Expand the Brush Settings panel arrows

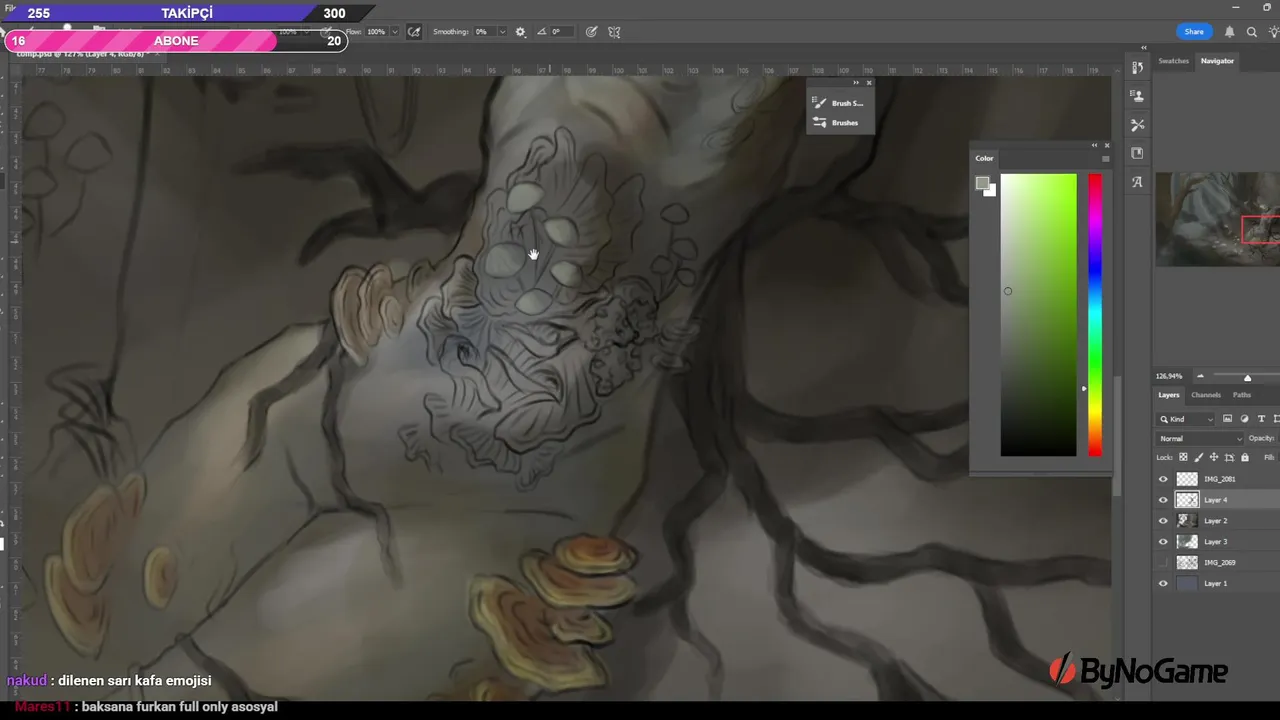tap(856, 82)
